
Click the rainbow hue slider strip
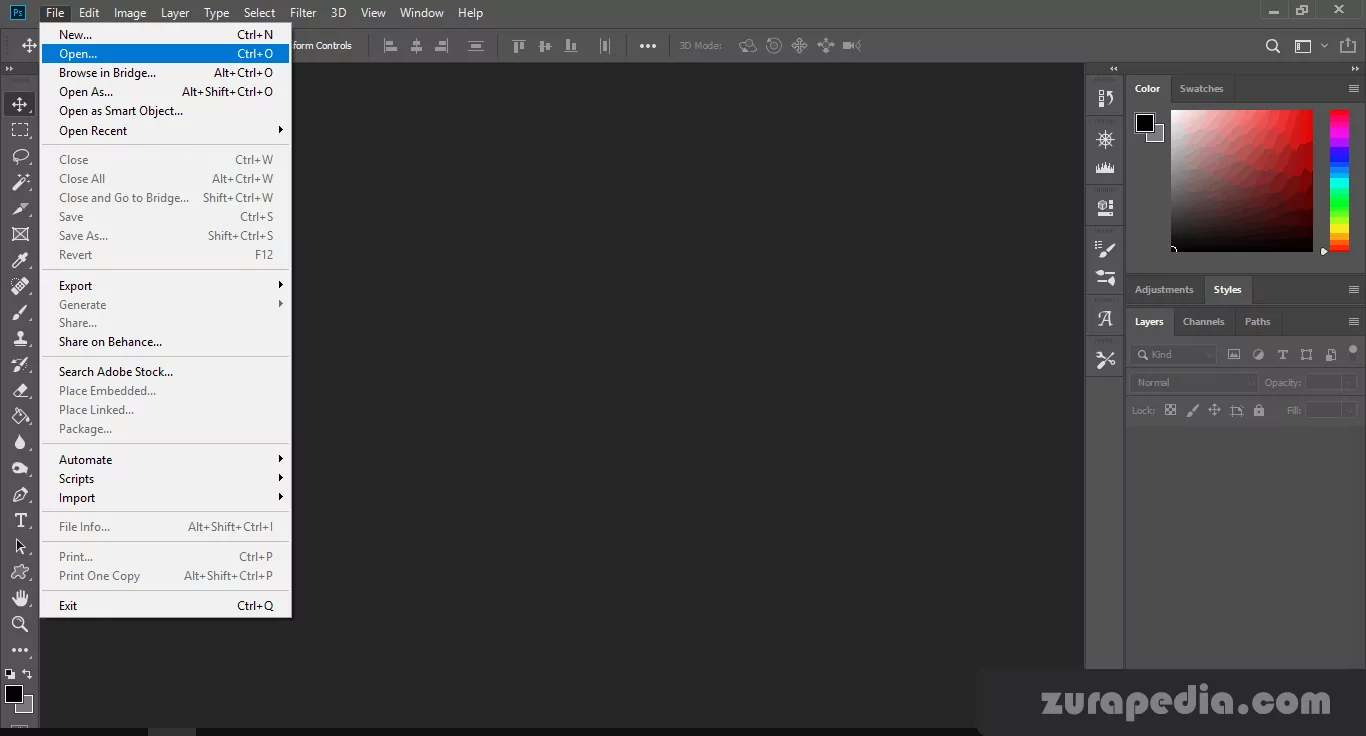point(1339,180)
